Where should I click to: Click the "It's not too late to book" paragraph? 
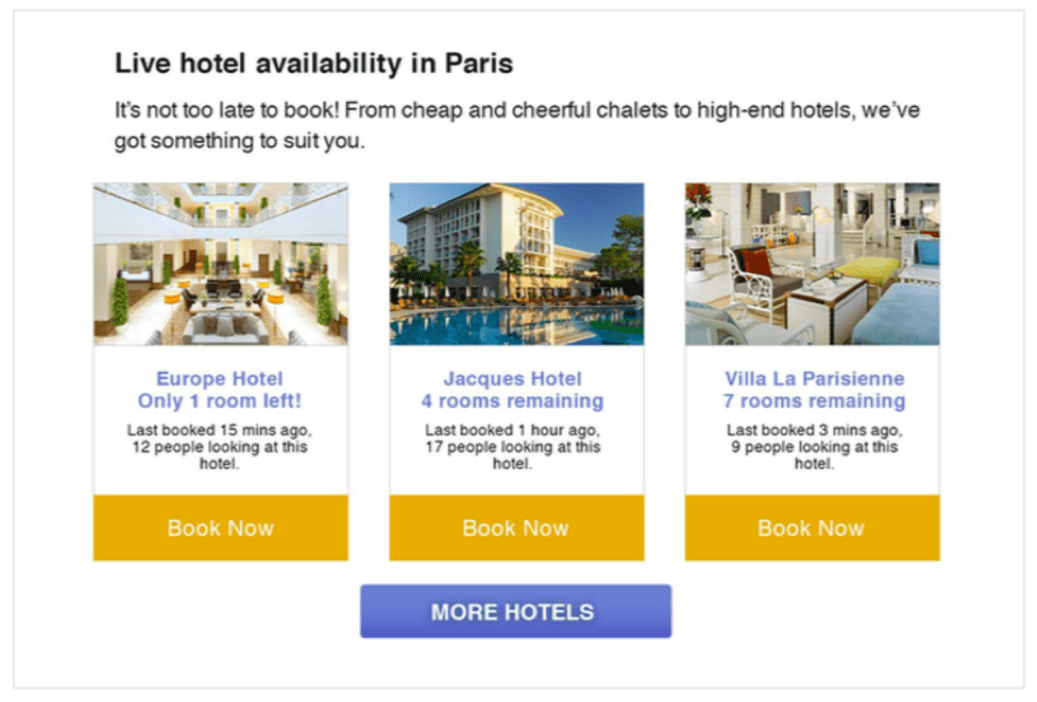point(516,125)
